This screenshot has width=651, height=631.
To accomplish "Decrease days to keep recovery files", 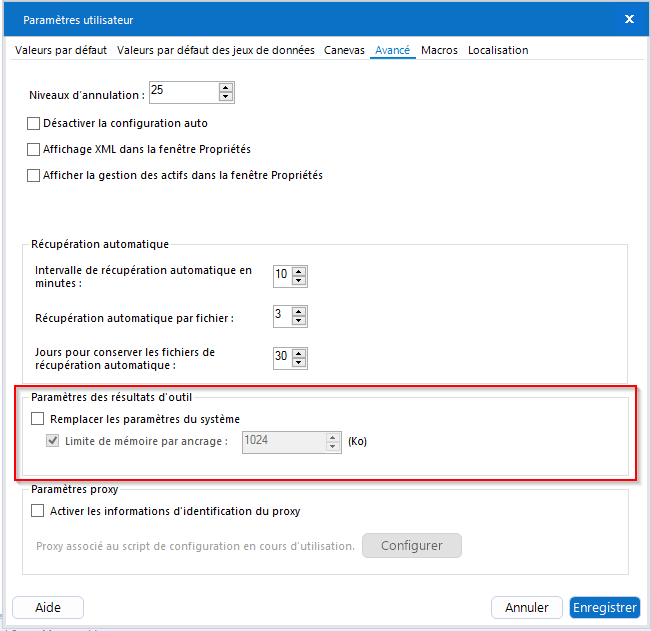I will [299, 362].
